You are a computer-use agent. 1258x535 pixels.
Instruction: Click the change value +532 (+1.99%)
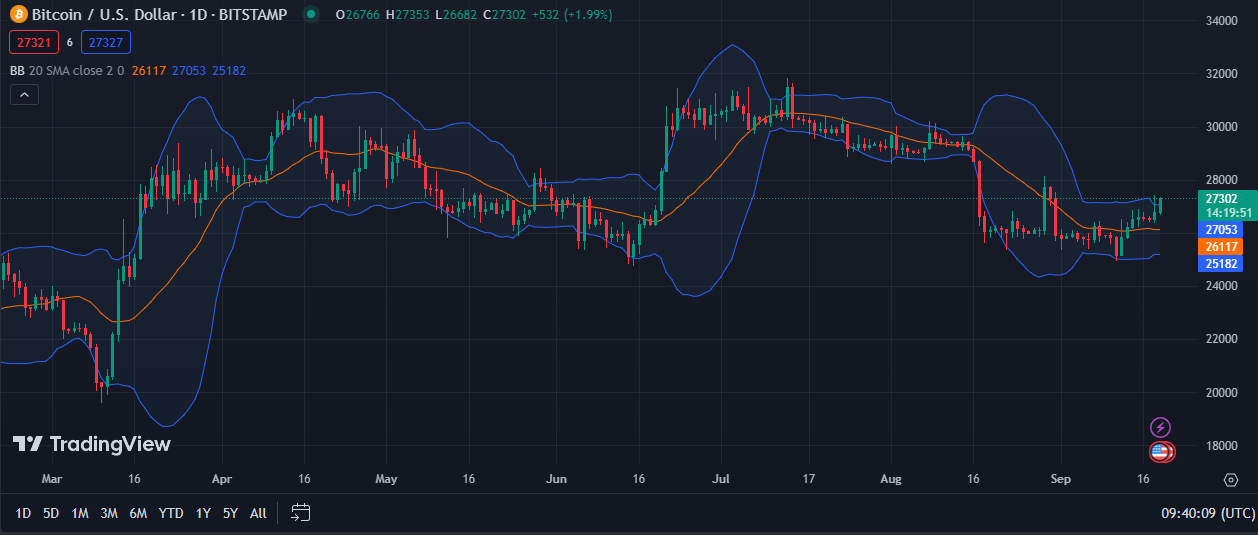(570, 15)
